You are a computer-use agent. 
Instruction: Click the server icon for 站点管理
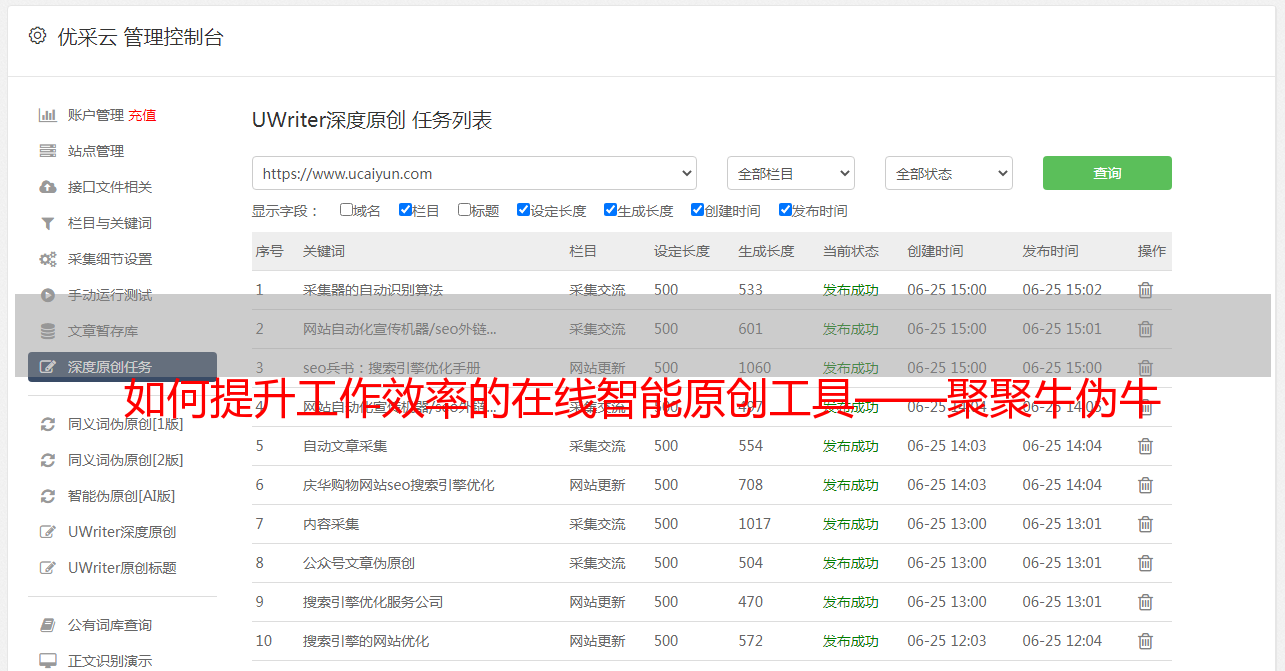click(x=47, y=151)
